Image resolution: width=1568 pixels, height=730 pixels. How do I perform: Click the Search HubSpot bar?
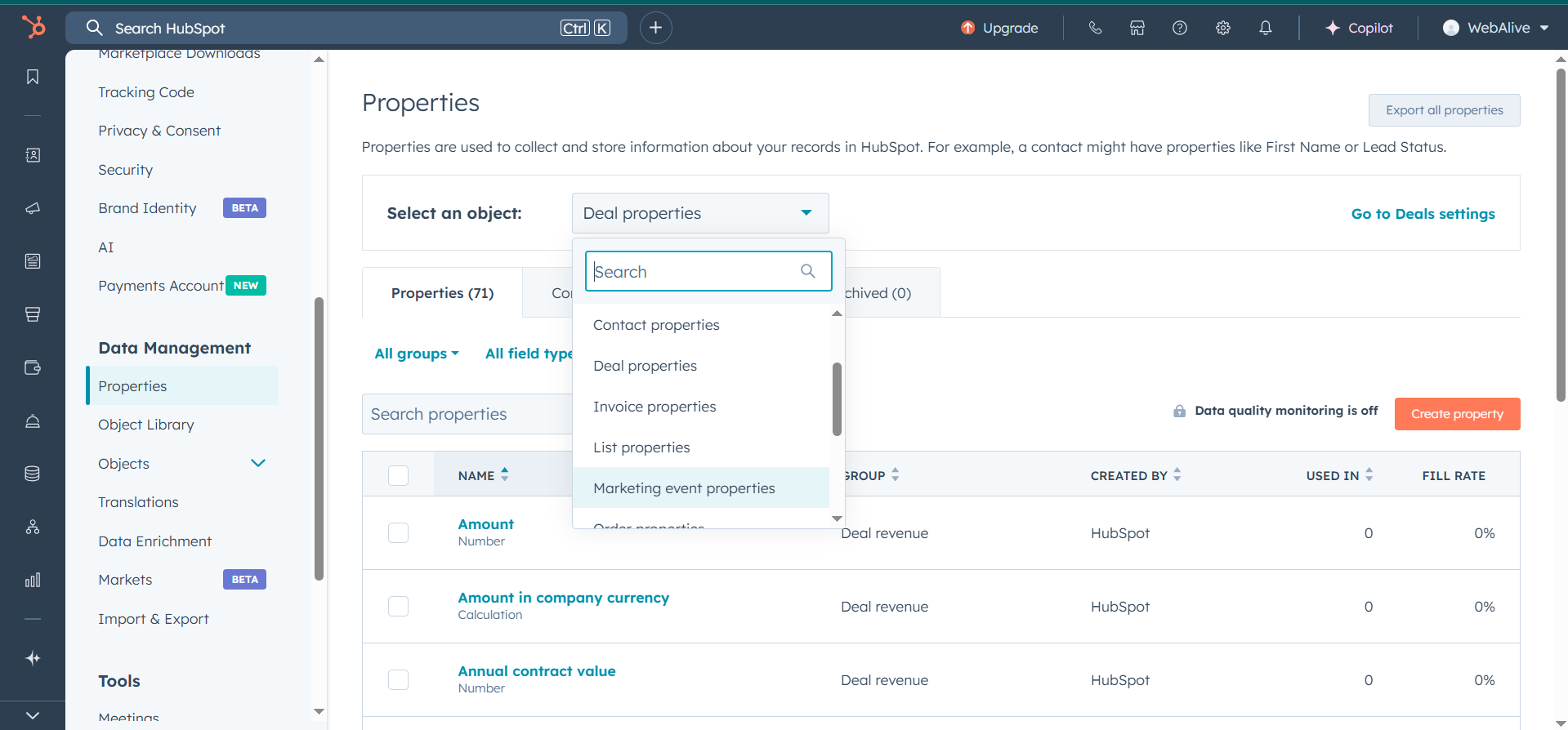tap(346, 28)
